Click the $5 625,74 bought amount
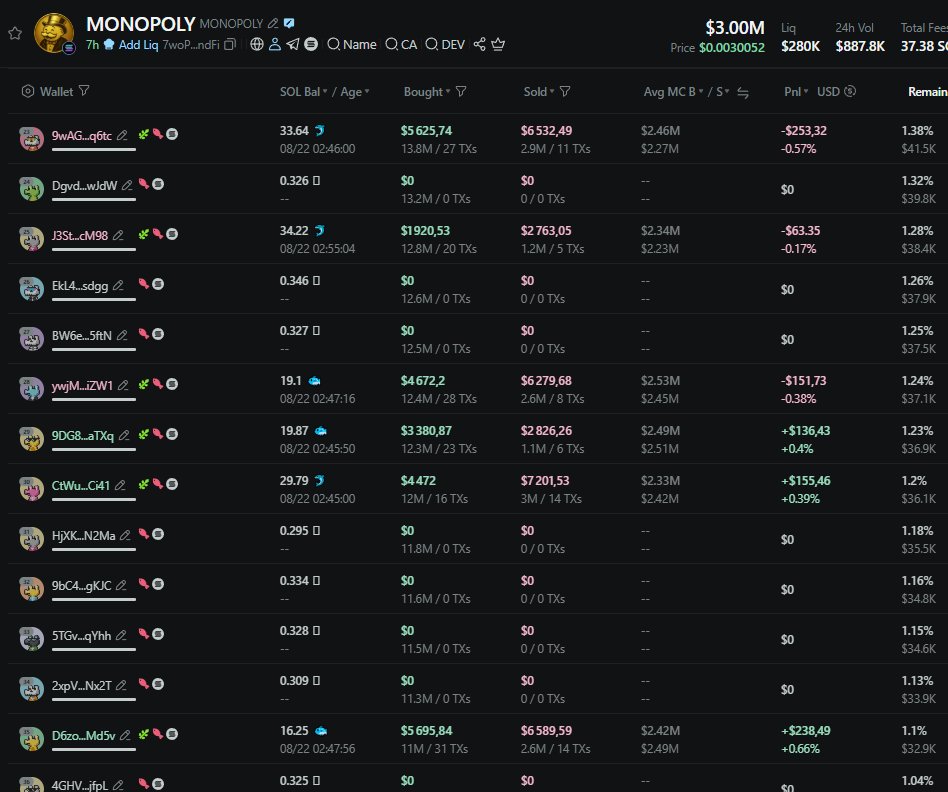The width and height of the screenshot is (948, 792). [x=426, y=131]
